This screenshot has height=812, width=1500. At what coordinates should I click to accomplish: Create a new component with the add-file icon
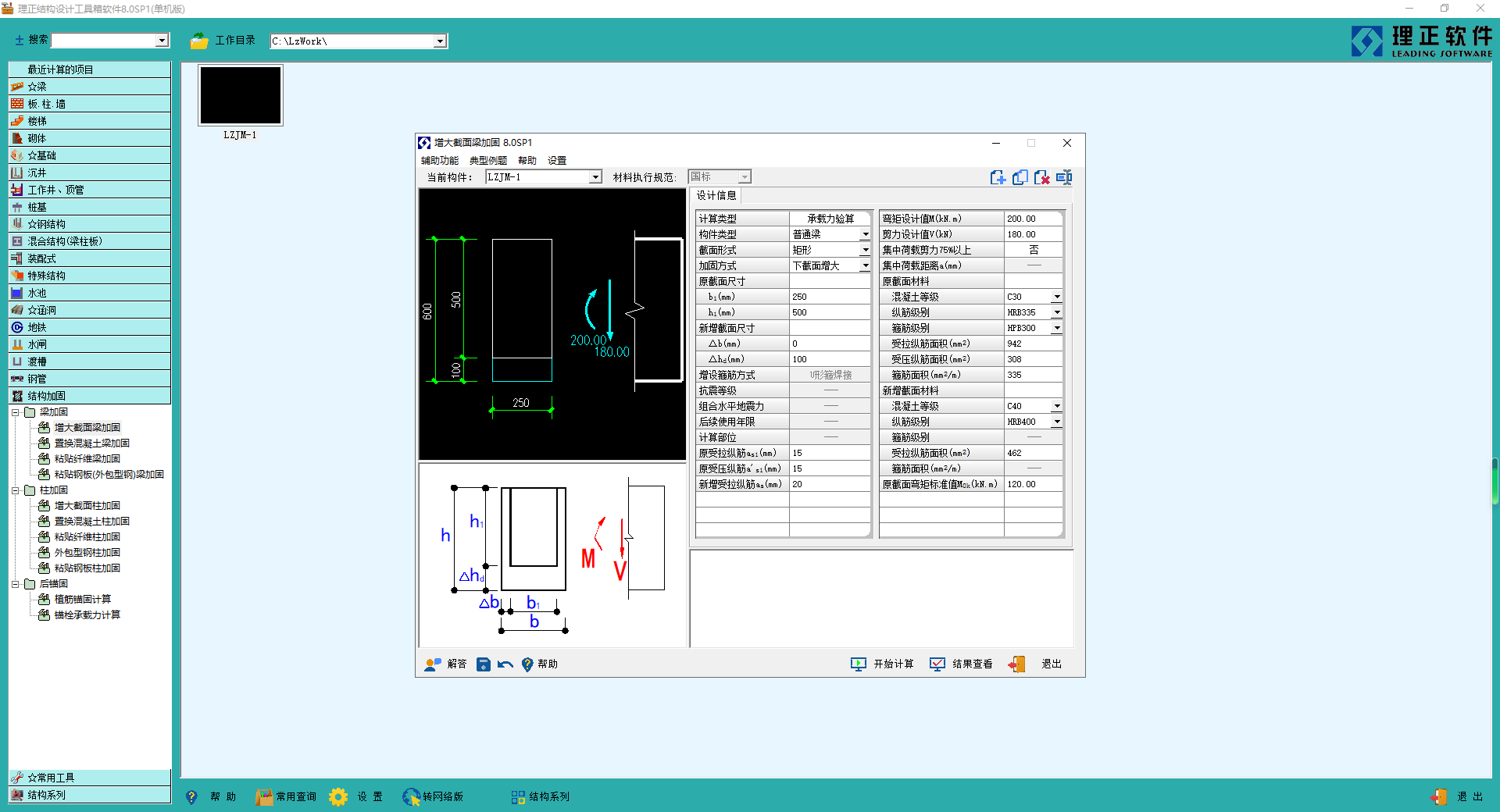[998, 177]
